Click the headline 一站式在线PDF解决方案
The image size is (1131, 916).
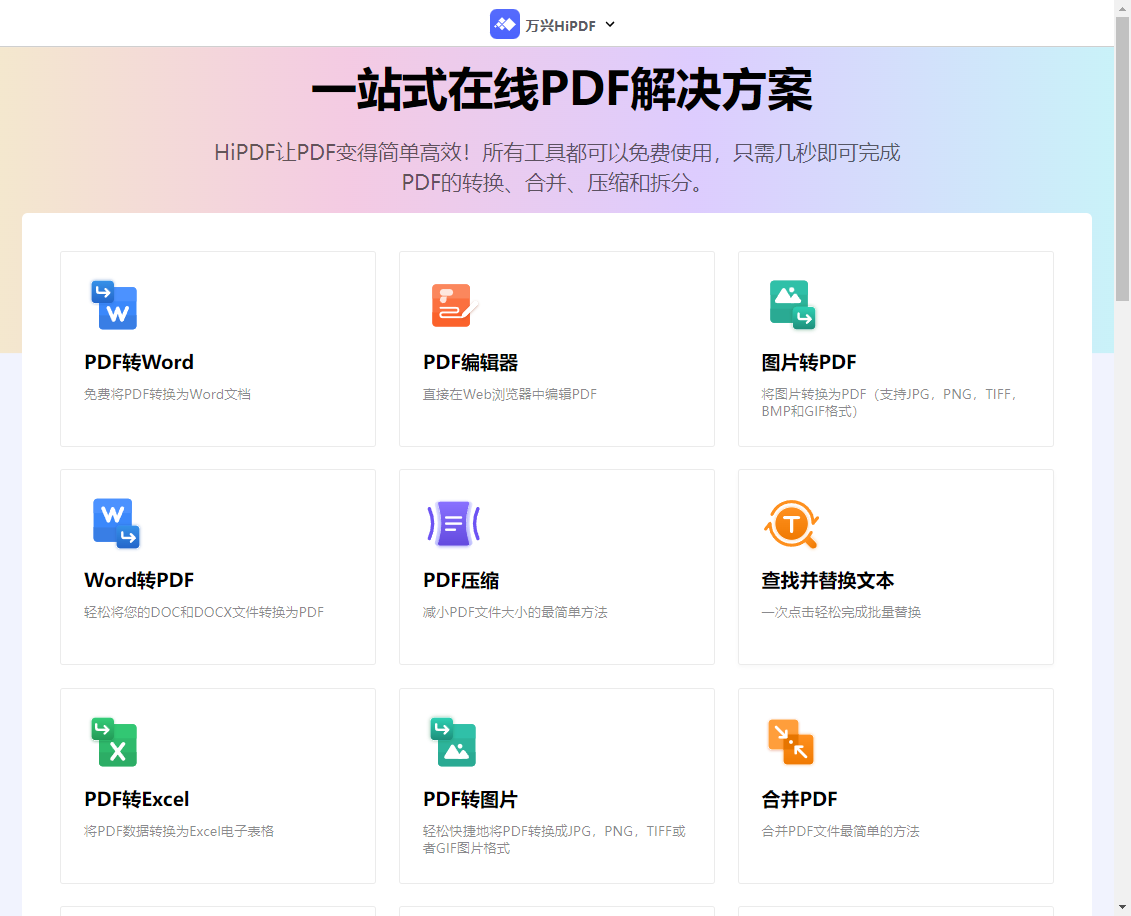[562, 90]
